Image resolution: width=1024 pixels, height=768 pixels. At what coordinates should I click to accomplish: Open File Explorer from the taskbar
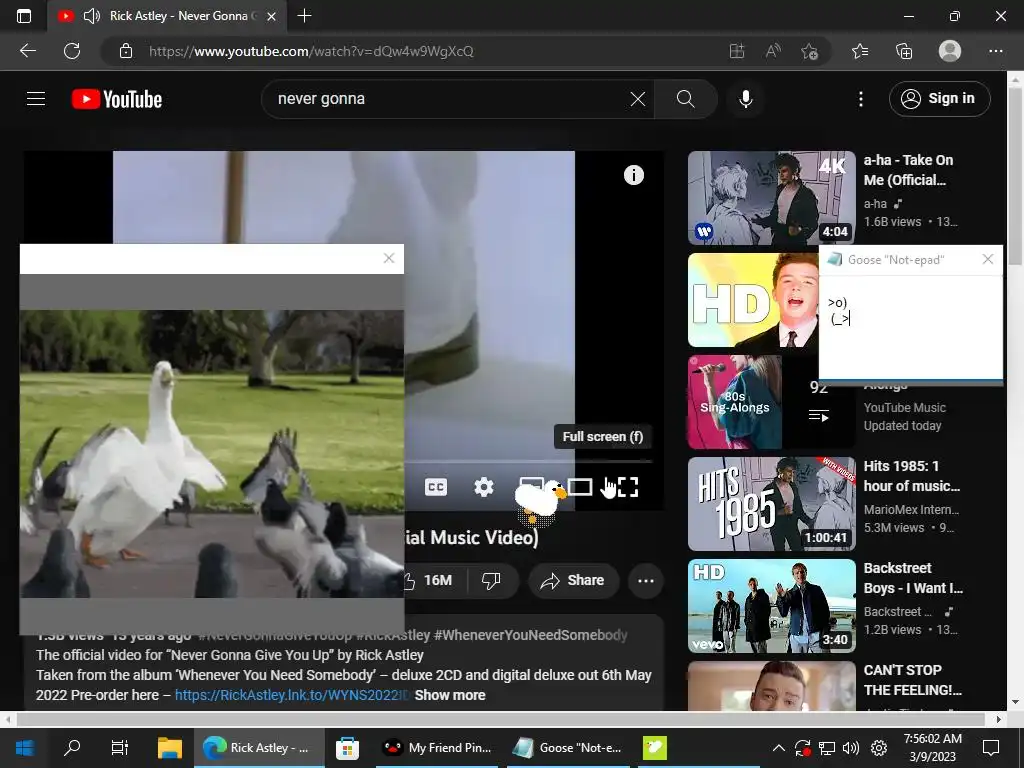(x=170, y=748)
